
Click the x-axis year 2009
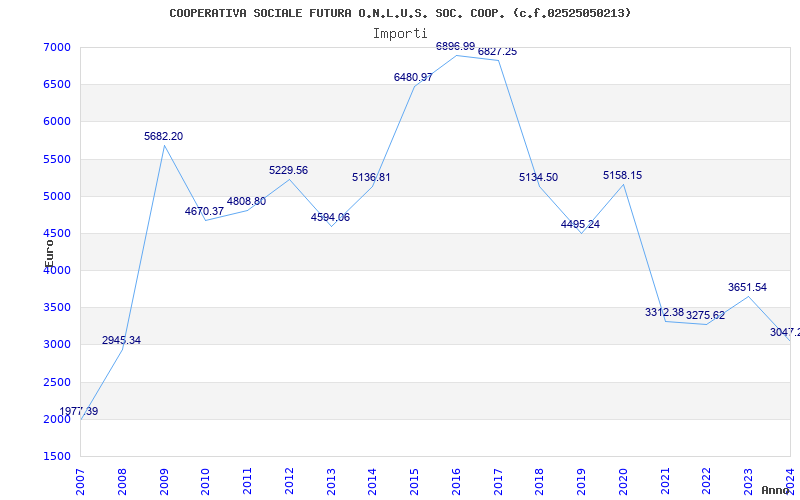(x=164, y=481)
